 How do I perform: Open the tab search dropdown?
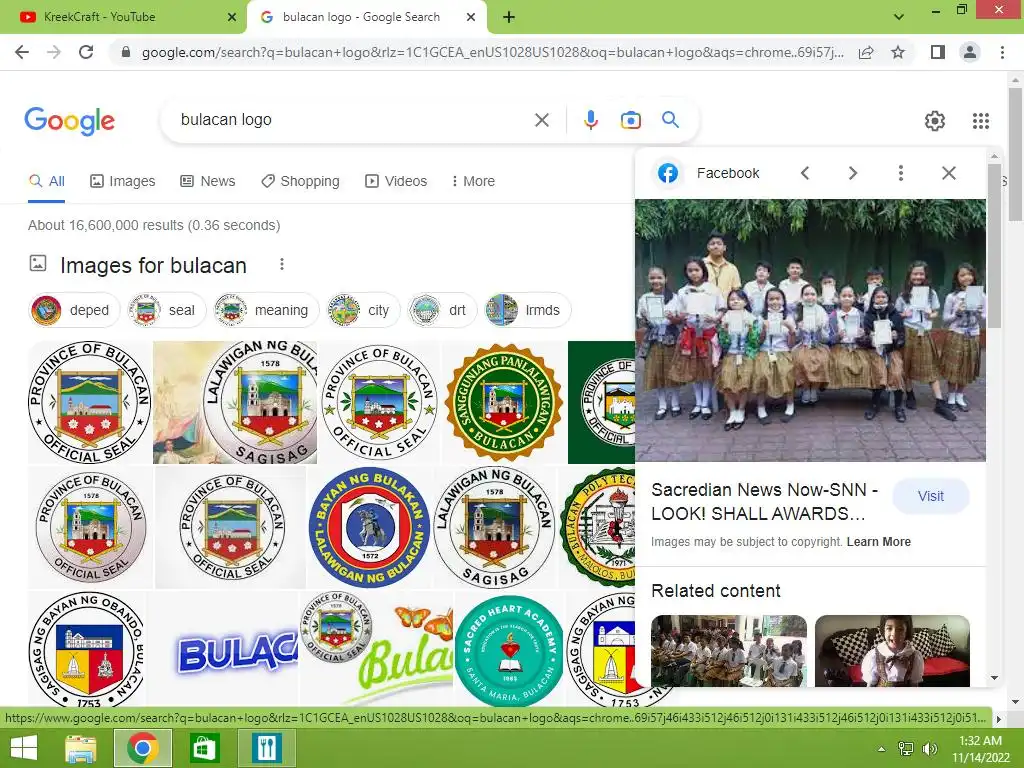[x=899, y=17]
